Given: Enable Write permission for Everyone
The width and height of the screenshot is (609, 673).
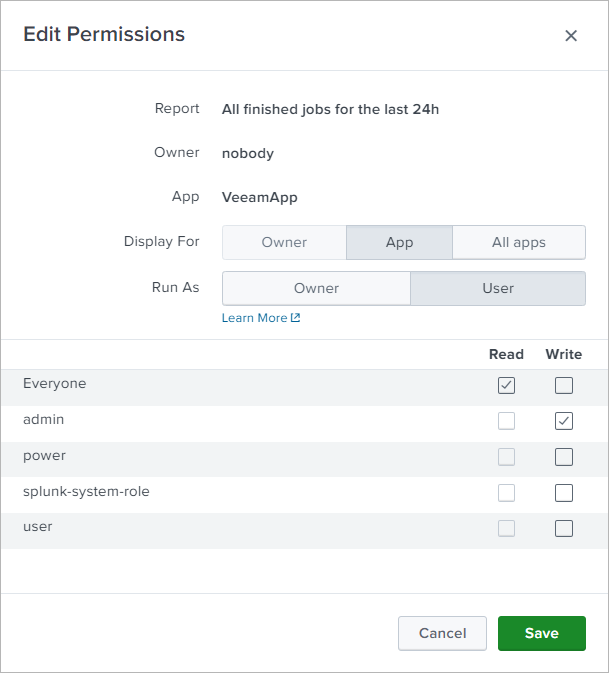Looking at the screenshot, I should 564,385.
